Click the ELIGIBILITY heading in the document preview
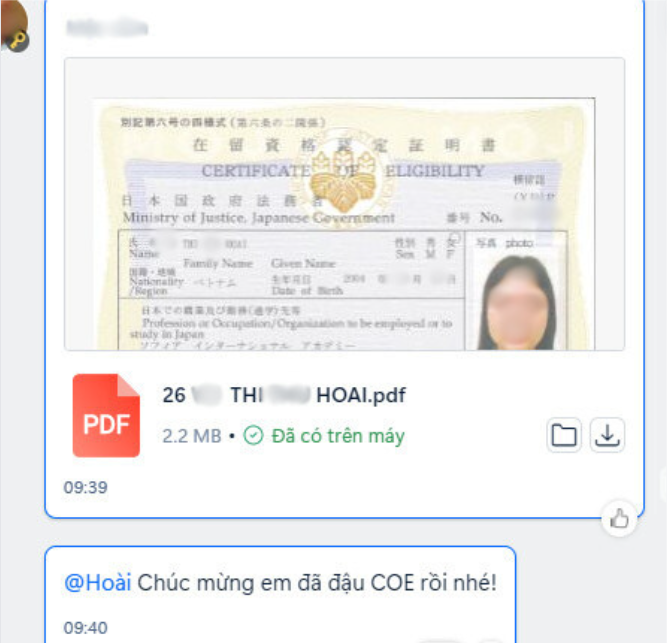The width and height of the screenshot is (667, 643). 434,171
